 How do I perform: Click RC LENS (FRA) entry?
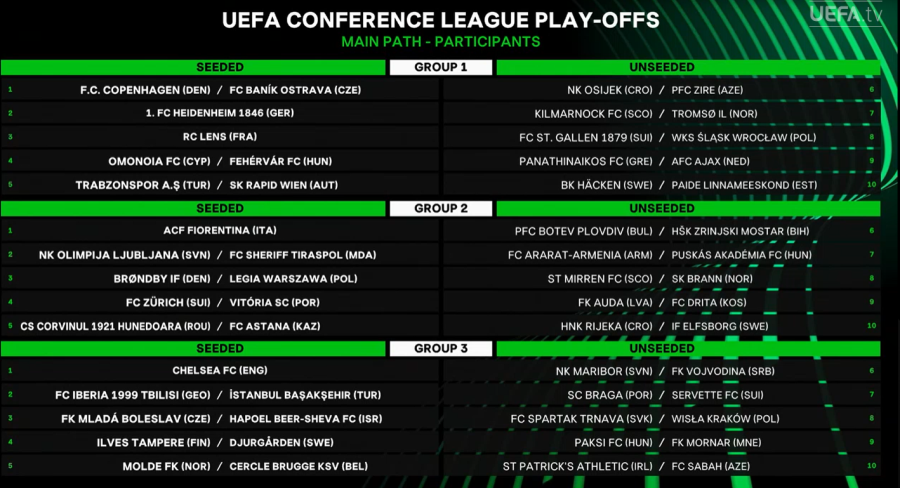(220, 137)
